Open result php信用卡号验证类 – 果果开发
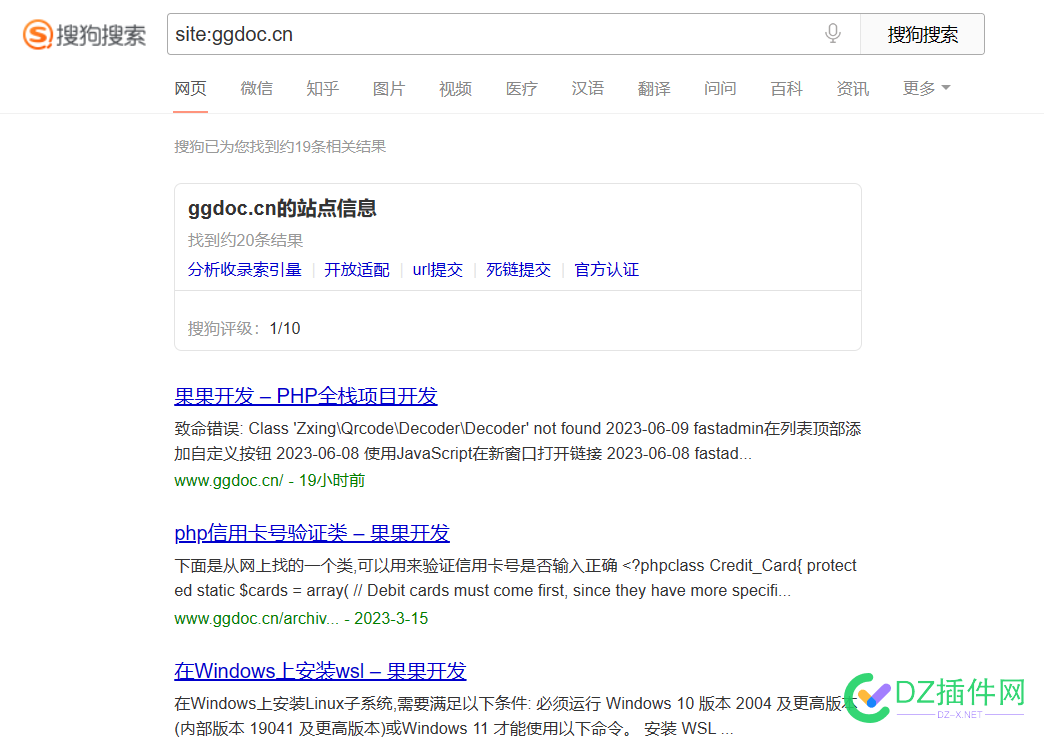Image resolution: width=1044 pixels, height=738 pixels. click(x=312, y=534)
